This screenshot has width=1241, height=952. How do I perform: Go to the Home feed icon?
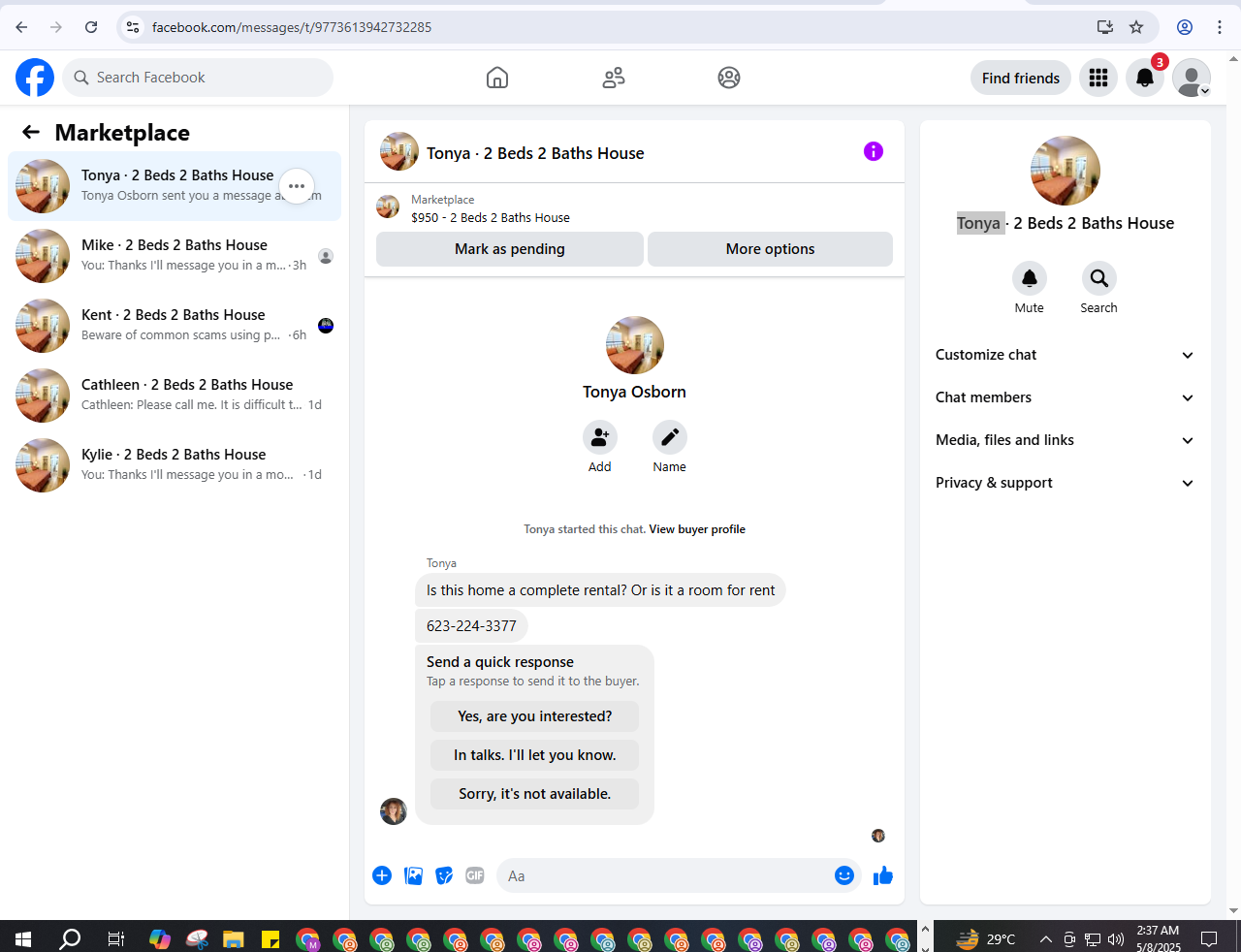tap(497, 78)
